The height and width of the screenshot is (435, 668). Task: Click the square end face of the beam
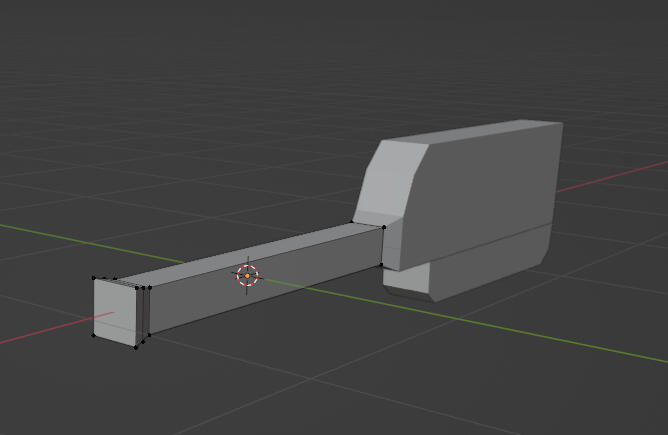point(115,312)
